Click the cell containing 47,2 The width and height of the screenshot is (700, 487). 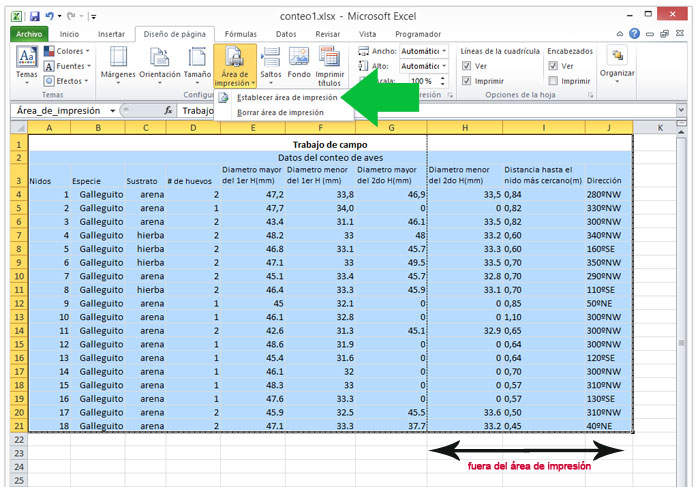(x=253, y=194)
